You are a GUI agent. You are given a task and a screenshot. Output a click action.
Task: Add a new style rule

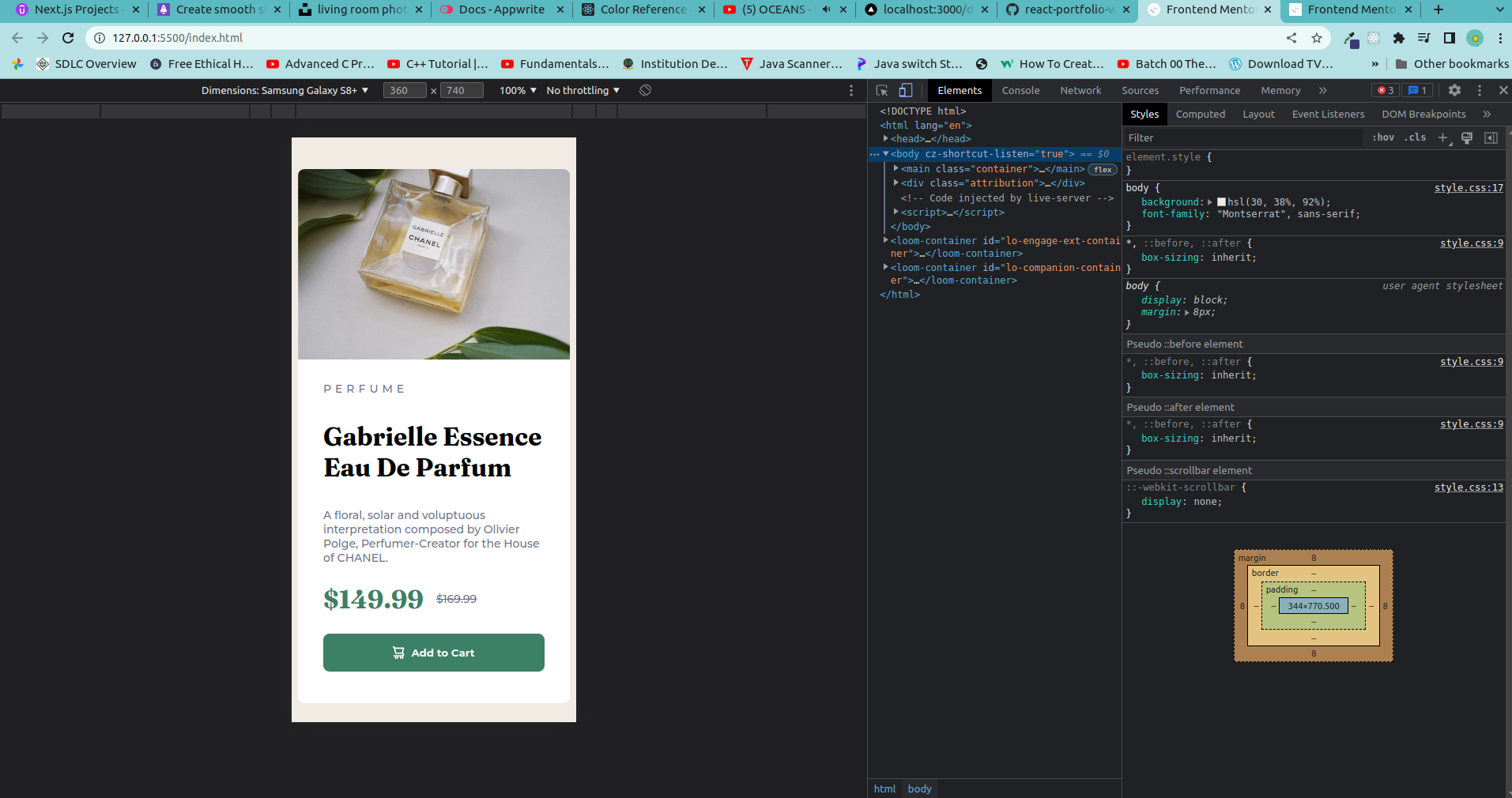pyautogui.click(x=1442, y=137)
